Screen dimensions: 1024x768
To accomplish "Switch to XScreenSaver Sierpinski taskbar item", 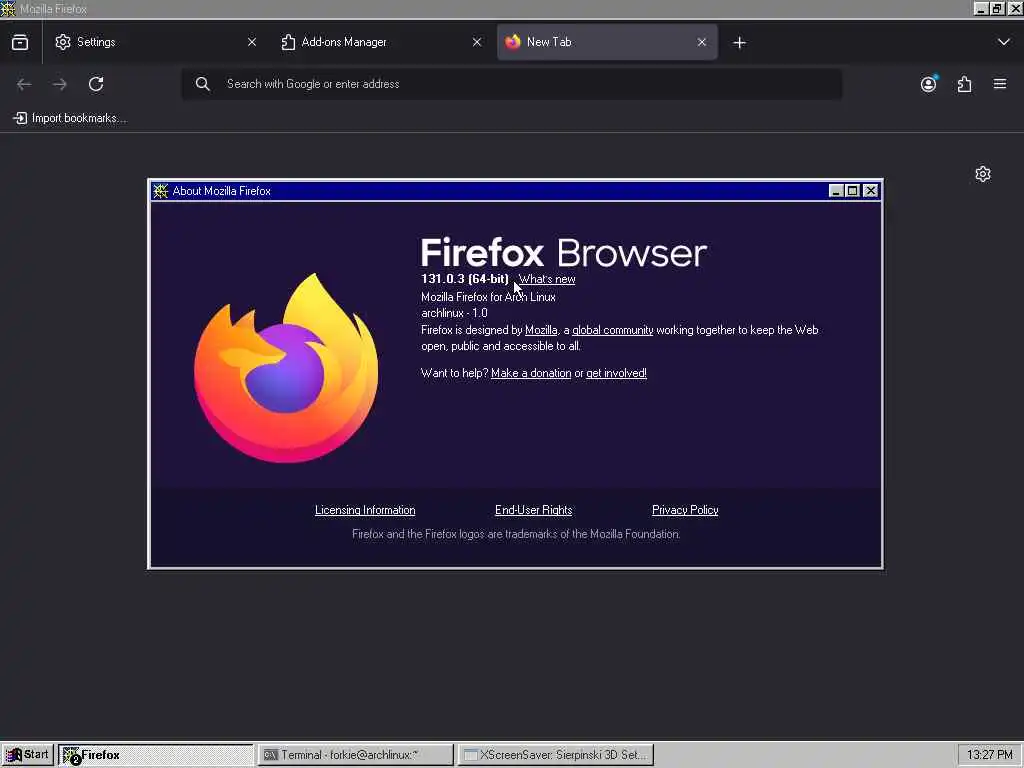I will 556,755.
